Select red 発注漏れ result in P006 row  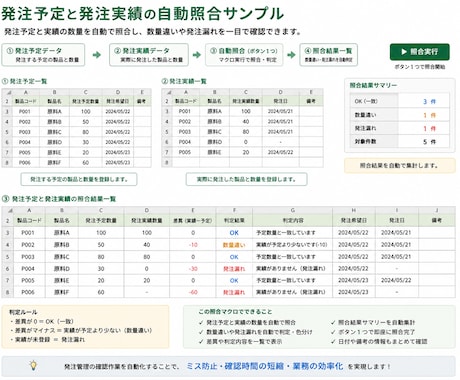pyautogui.click(x=234, y=292)
